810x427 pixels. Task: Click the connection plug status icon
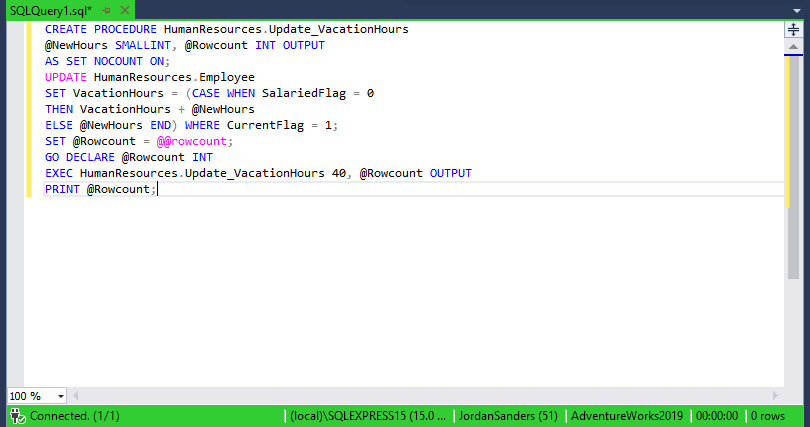coord(18,416)
